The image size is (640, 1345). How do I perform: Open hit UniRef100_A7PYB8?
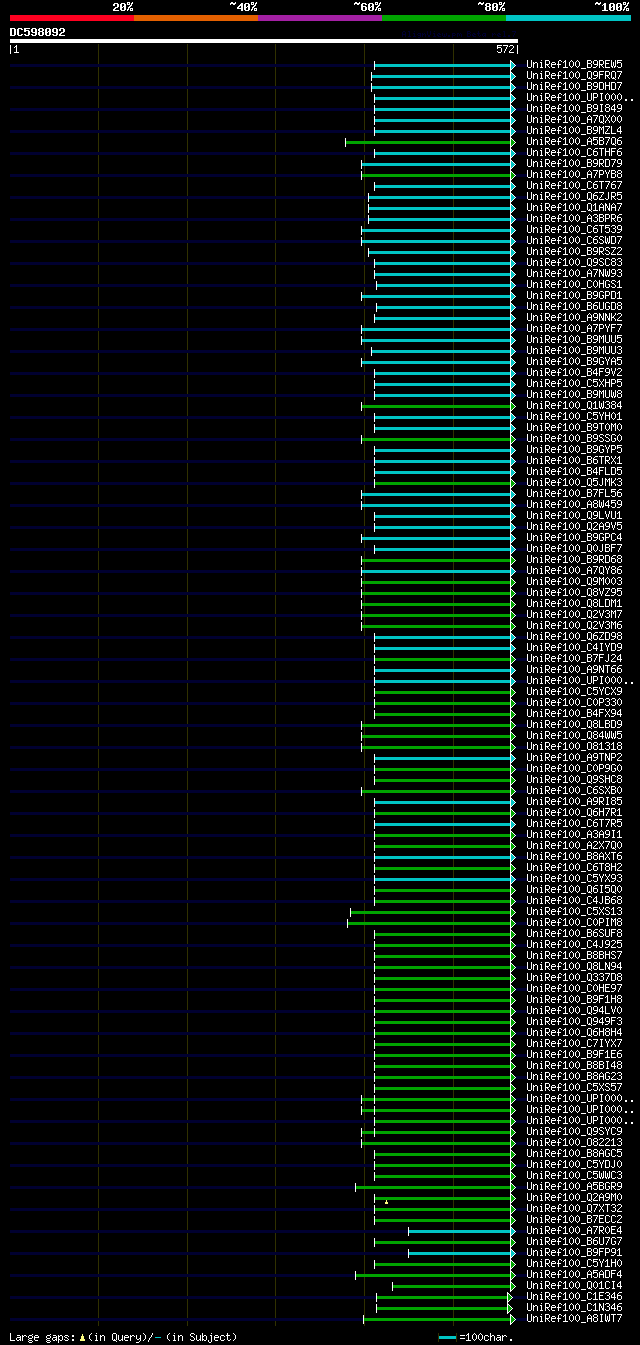click(574, 174)
